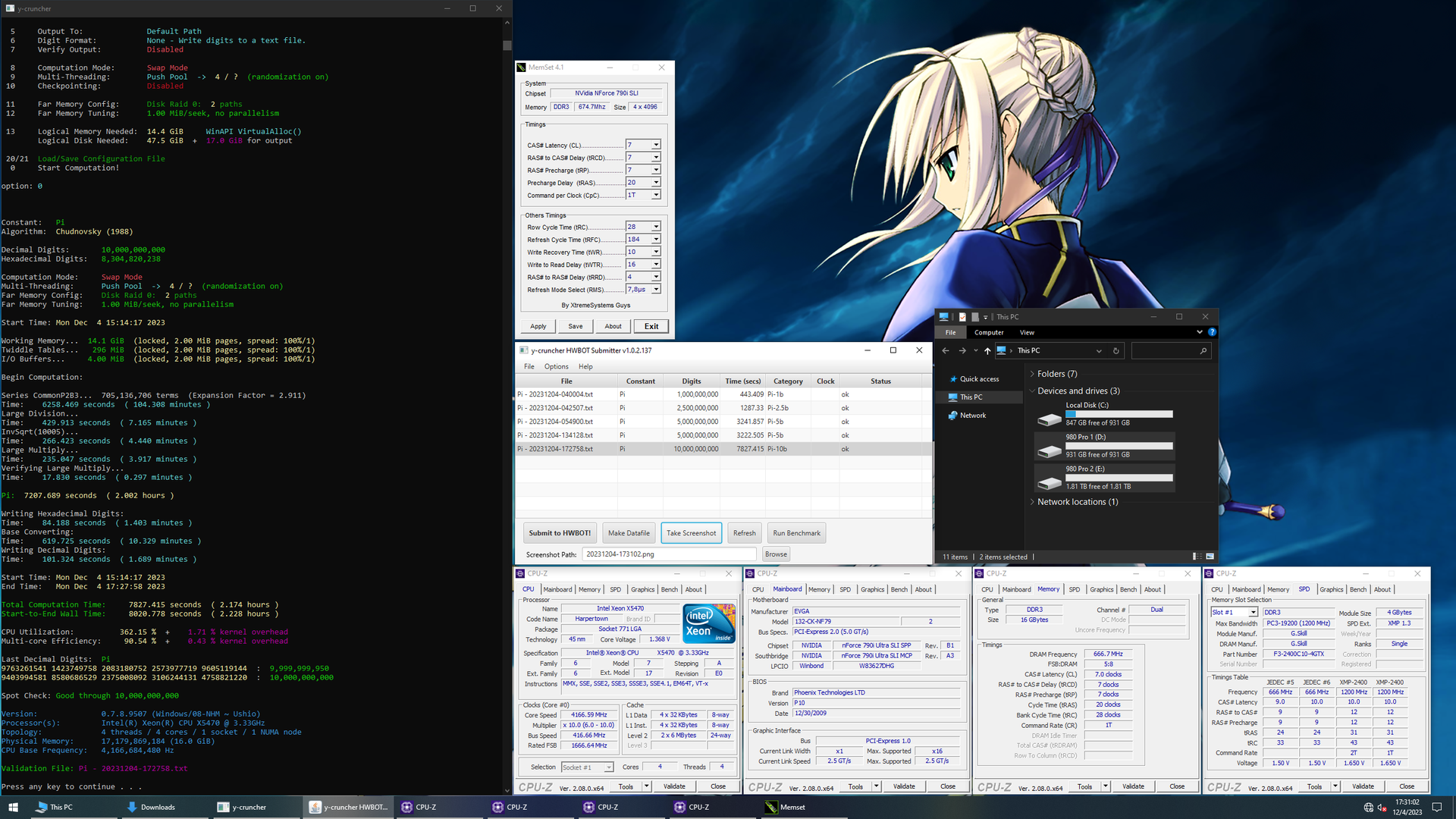Expand the explorer ribbon chevron

click(1199, 332)
